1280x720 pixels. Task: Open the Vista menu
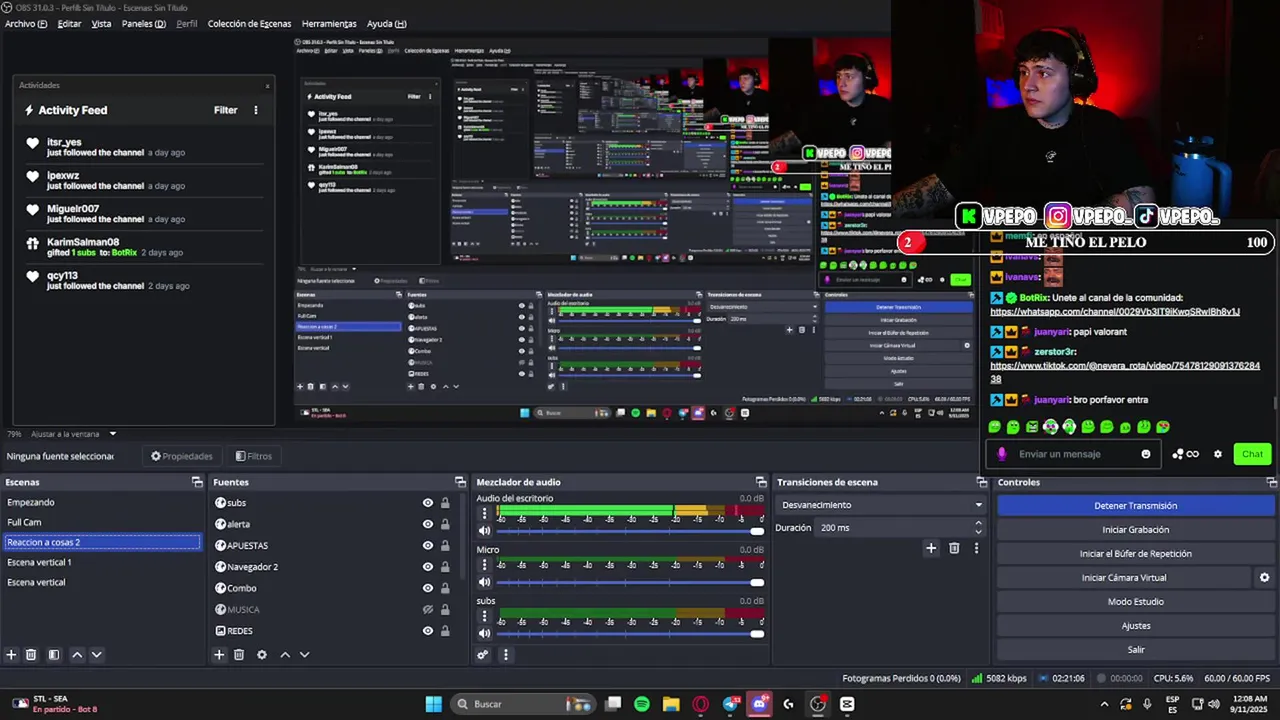pos(101,24)
